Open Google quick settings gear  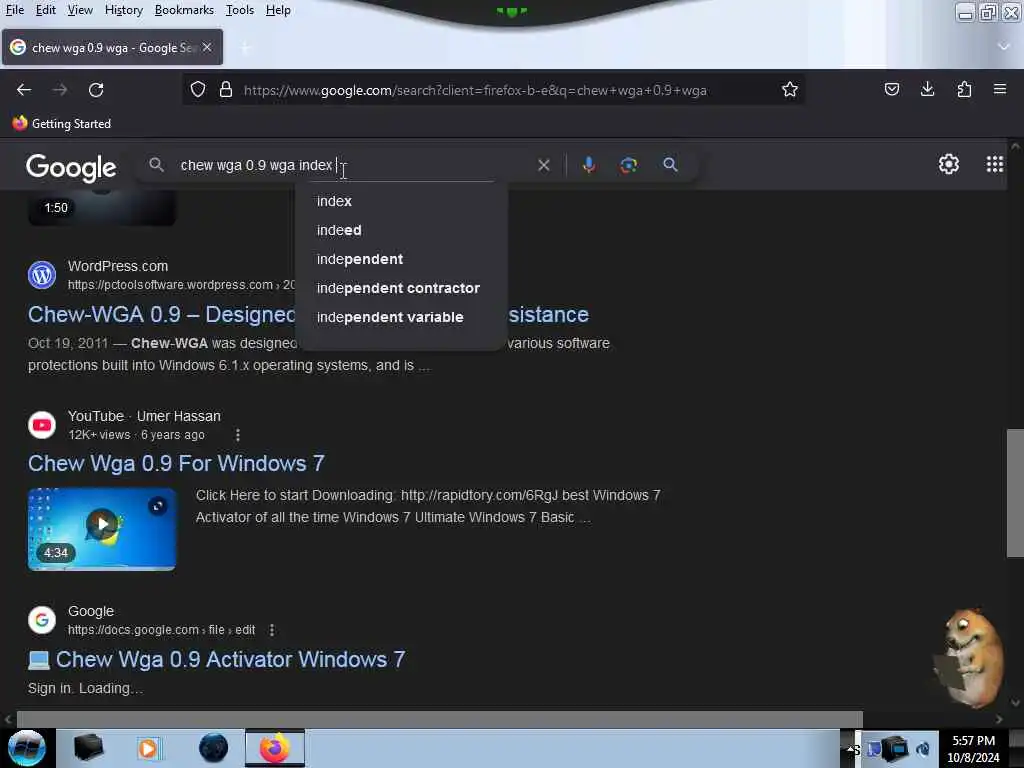point(948,164)
